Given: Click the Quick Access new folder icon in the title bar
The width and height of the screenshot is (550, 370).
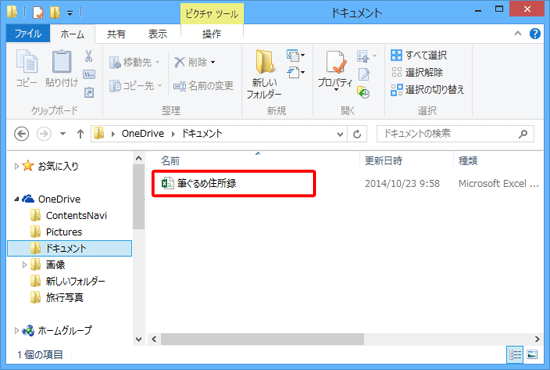Looking at the screenshot, I should [55, 13].
